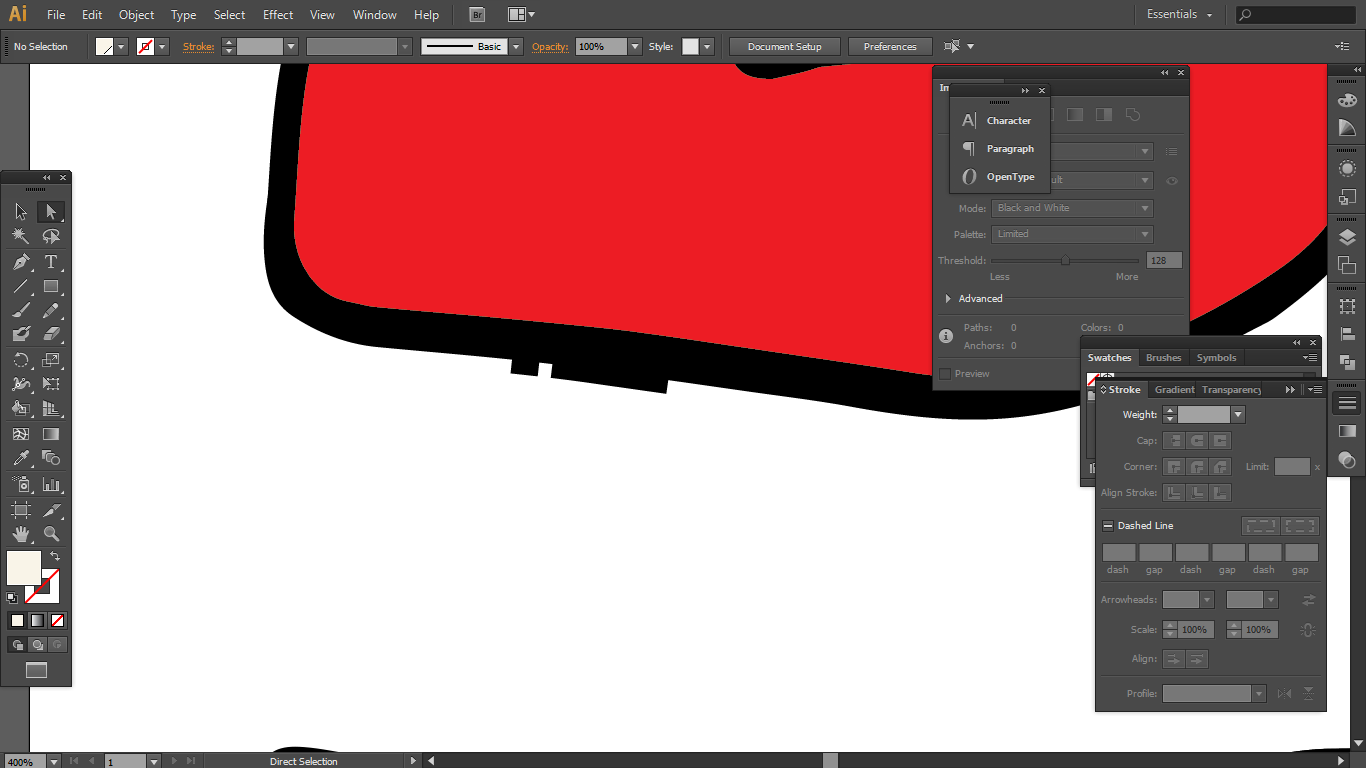Choose the Gradient tool in Tools panel
The width and height of the screenshot is (1366, 768).
click(x=51, y=434)
